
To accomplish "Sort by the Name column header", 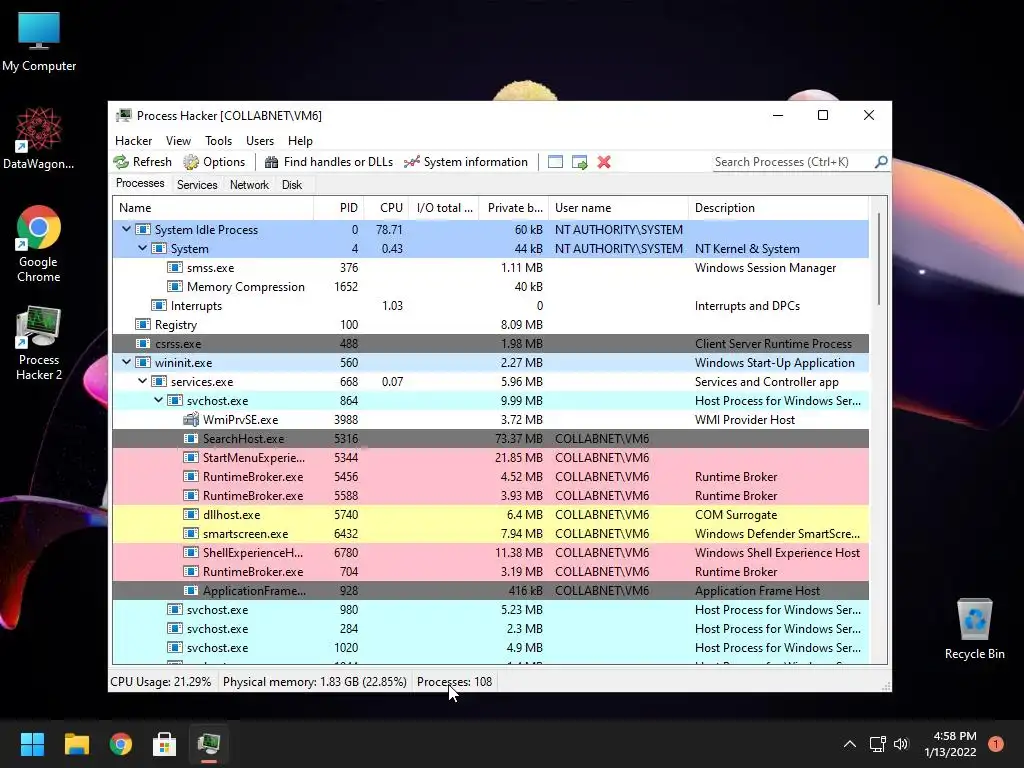I will [213, 208].
